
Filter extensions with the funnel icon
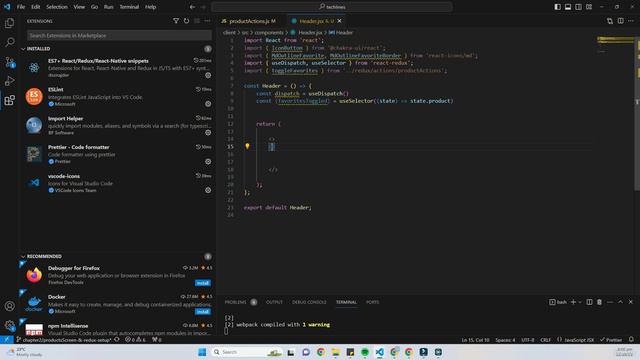coord(176,21)
